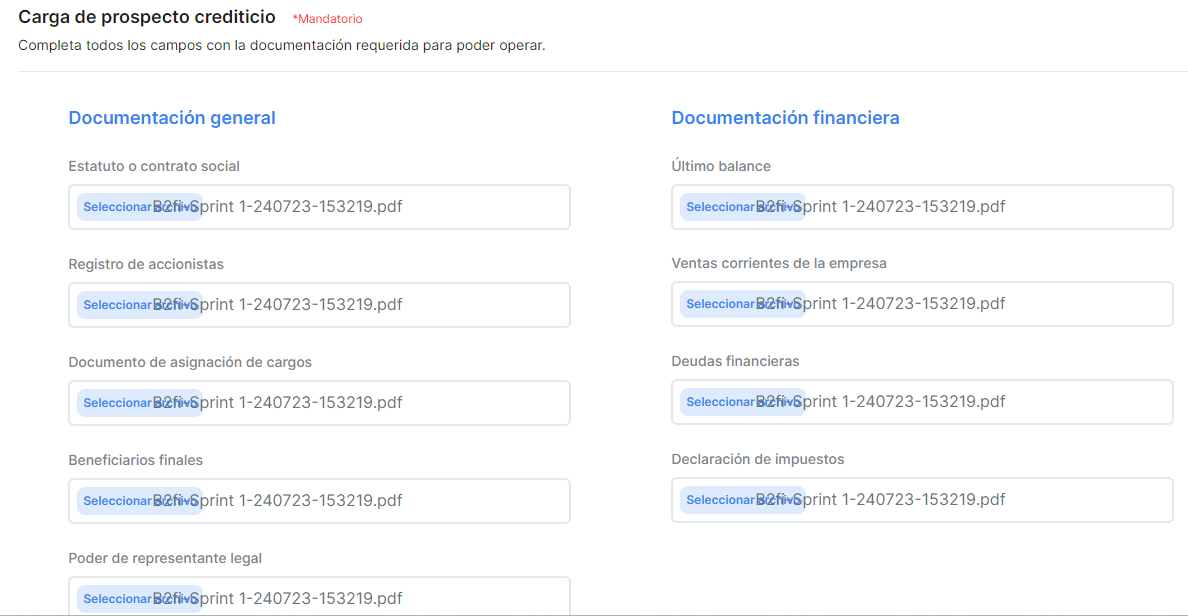This screenshot has height=616, width=1188.
Task: Click Seleccionar archivo for Registro de accionistas
Action: [118, 305]
